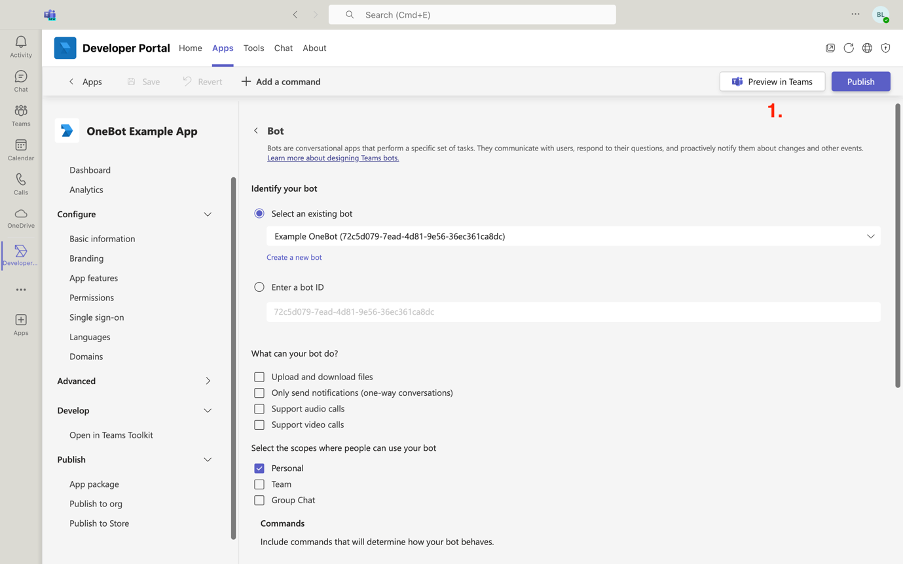The image size is (904, 564).
Task: Select the 'Select an existing bot' radio
Action: (x=259, y=213)
